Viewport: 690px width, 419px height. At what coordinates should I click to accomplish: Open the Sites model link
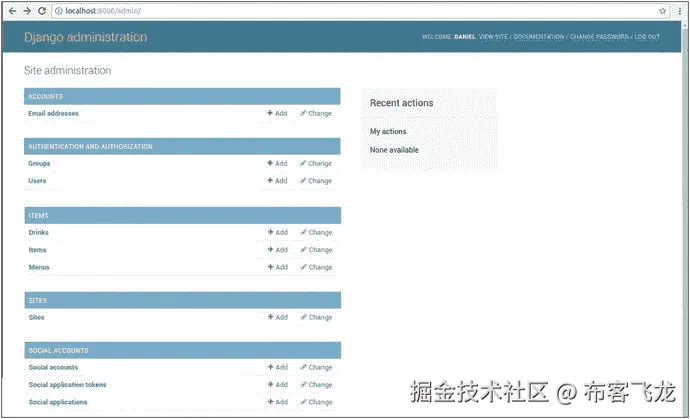pos(37,317)
